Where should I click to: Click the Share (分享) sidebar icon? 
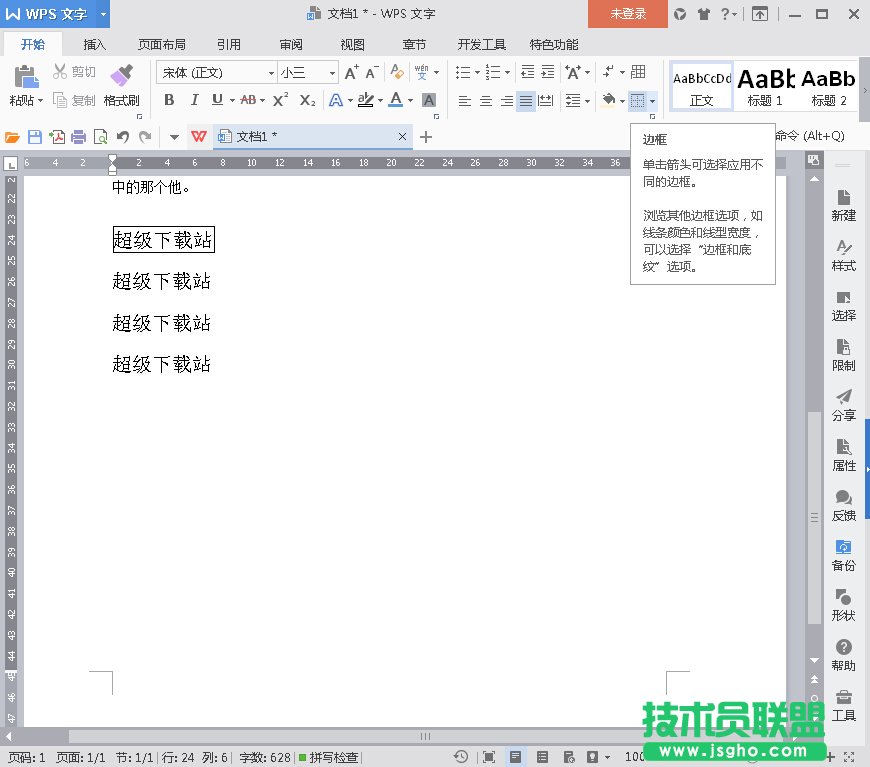843,404
